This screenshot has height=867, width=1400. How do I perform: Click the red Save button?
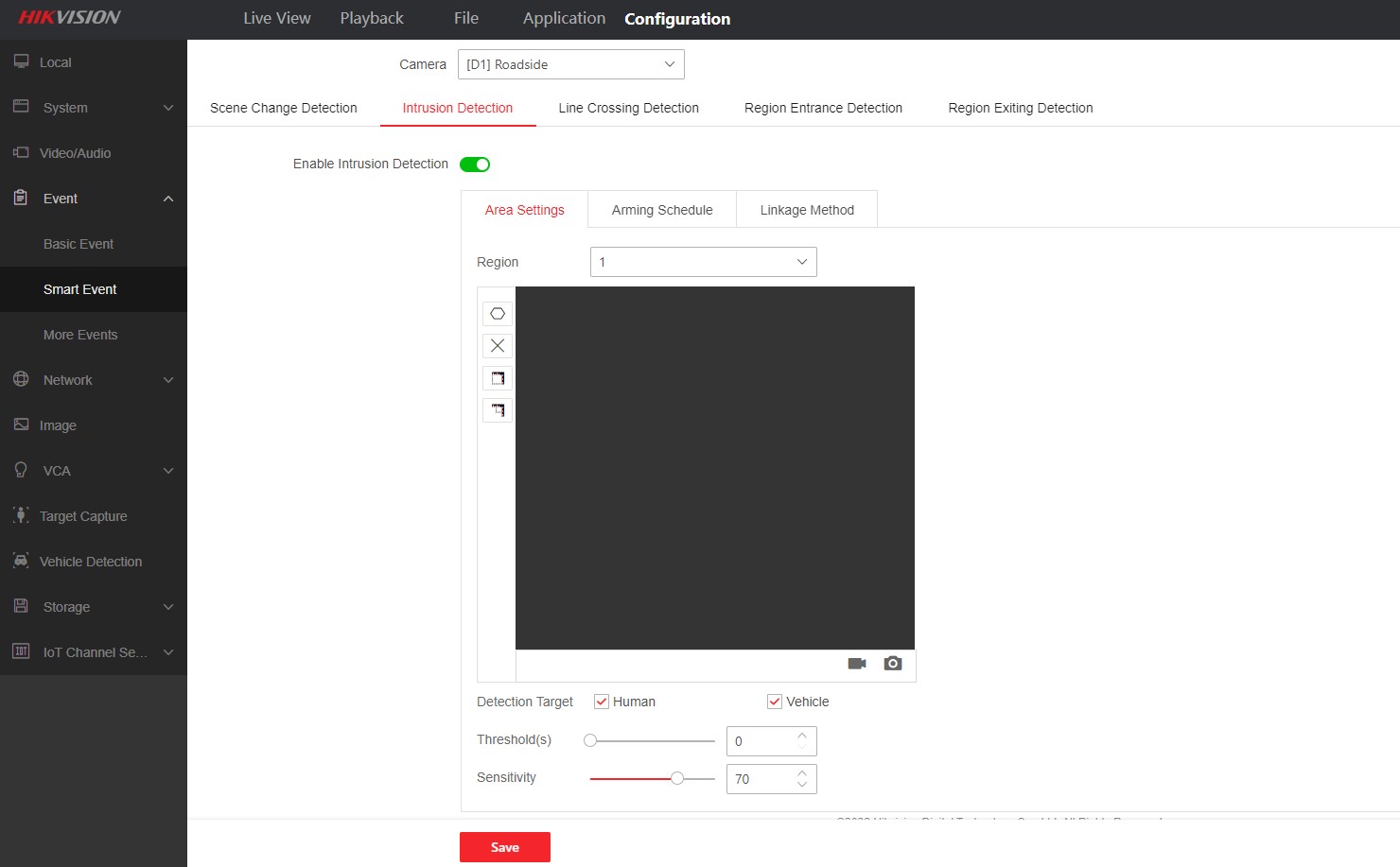click(504, 847)
